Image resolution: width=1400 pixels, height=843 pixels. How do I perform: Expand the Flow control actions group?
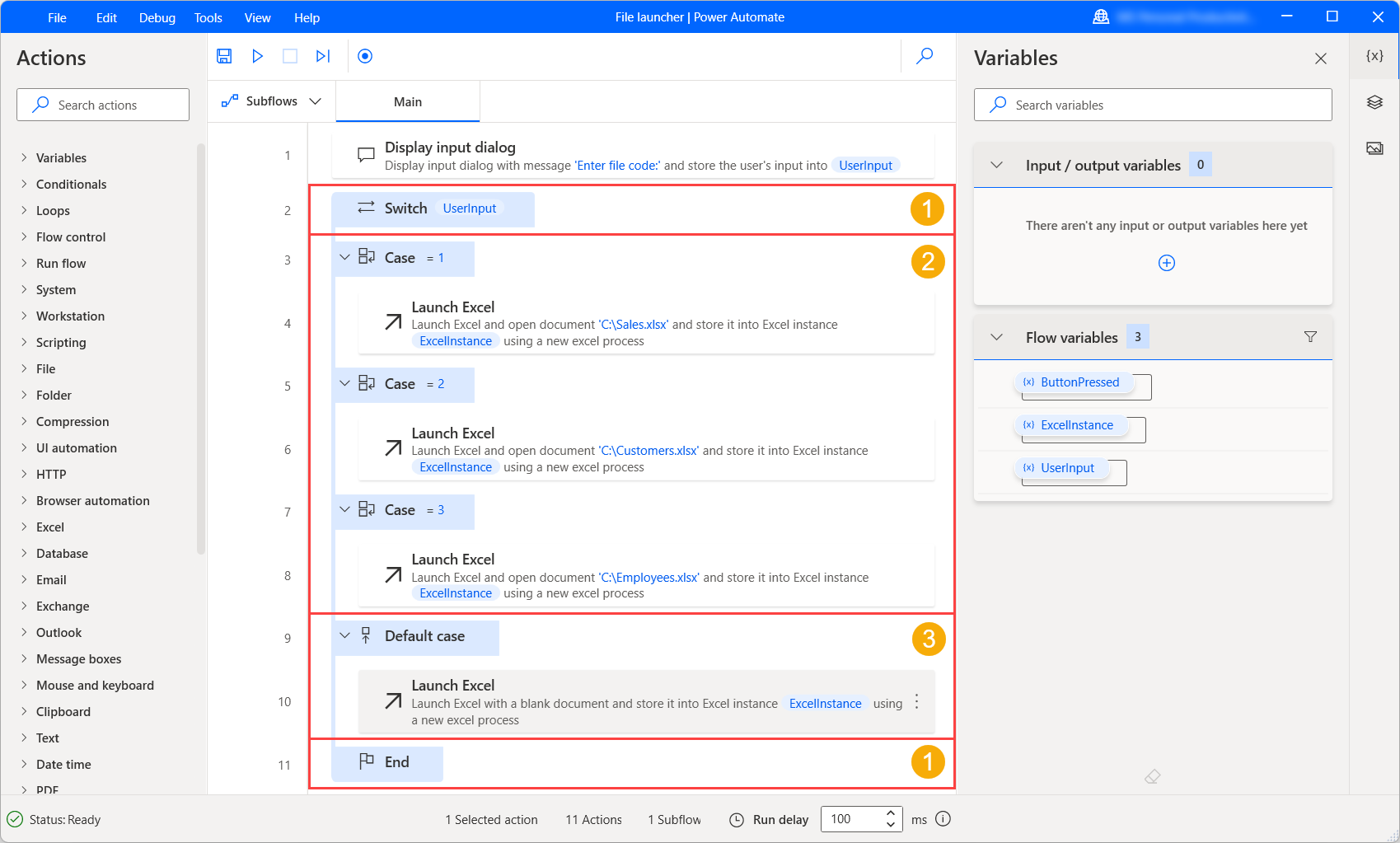click(x=24, y=237)
